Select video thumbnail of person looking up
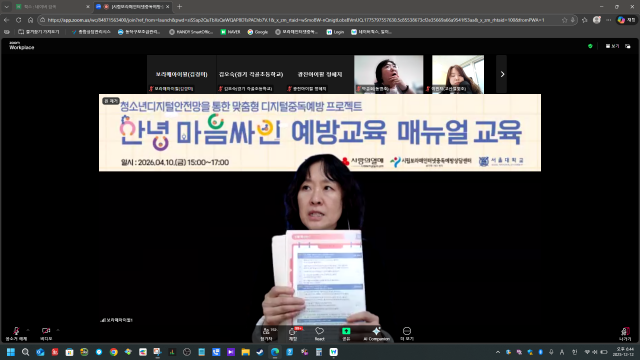The image size is (640, 360). pyautogui.click(x=389, y=74)
